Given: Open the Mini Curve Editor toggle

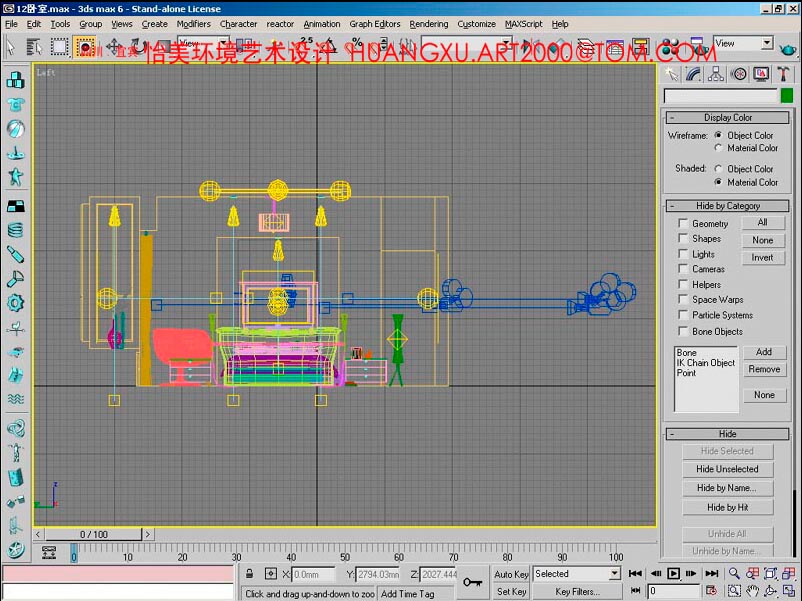Looking at the screenshot, I should (x=49, y=552).
